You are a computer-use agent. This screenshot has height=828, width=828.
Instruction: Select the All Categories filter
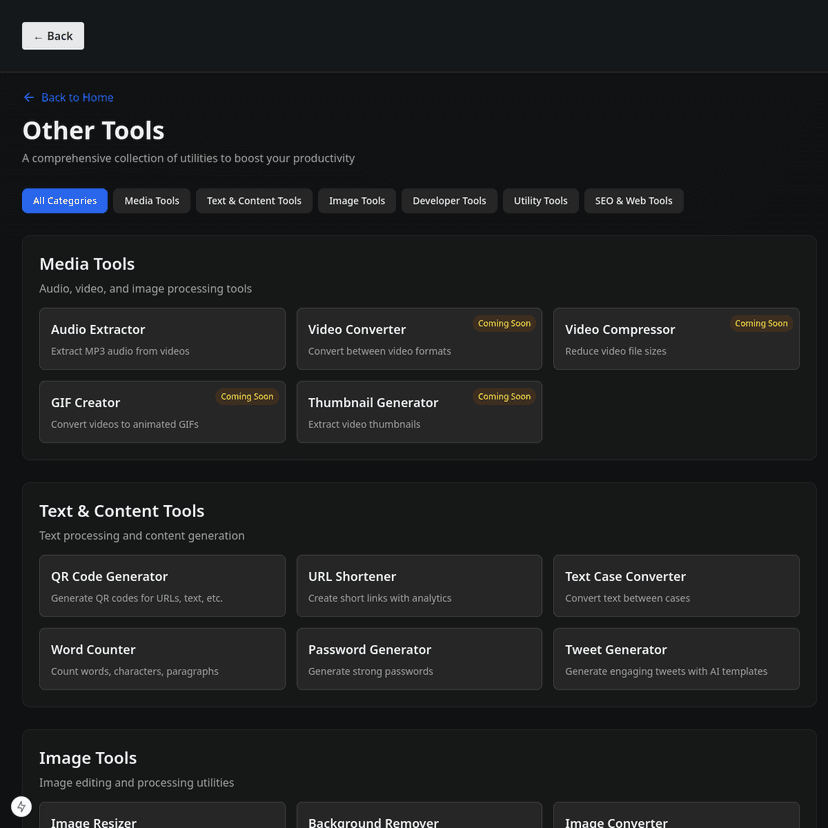[x=64, y=200]
